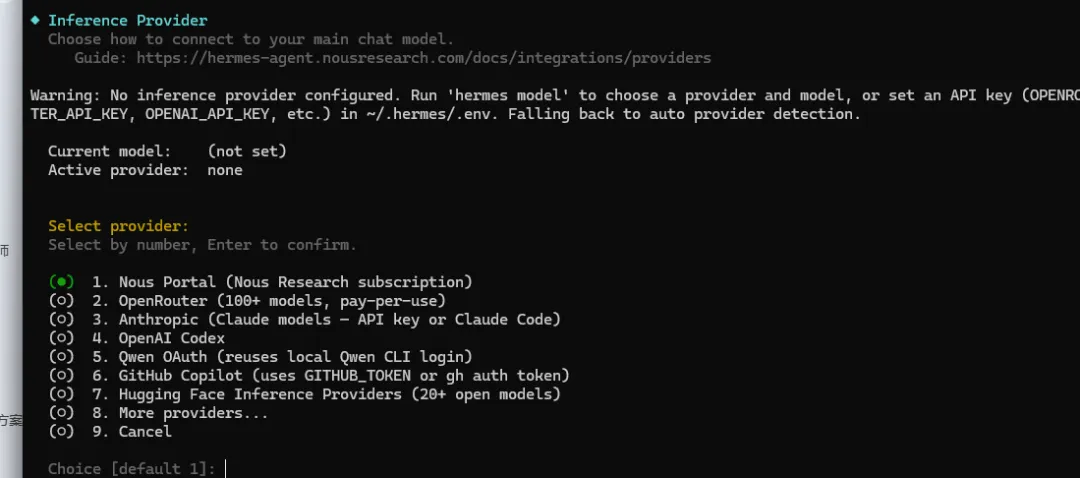Screen dimensions: 1080x478
Task: Enable the Hugging Face Inference Providers radio
Action: (x=61, y=394)
